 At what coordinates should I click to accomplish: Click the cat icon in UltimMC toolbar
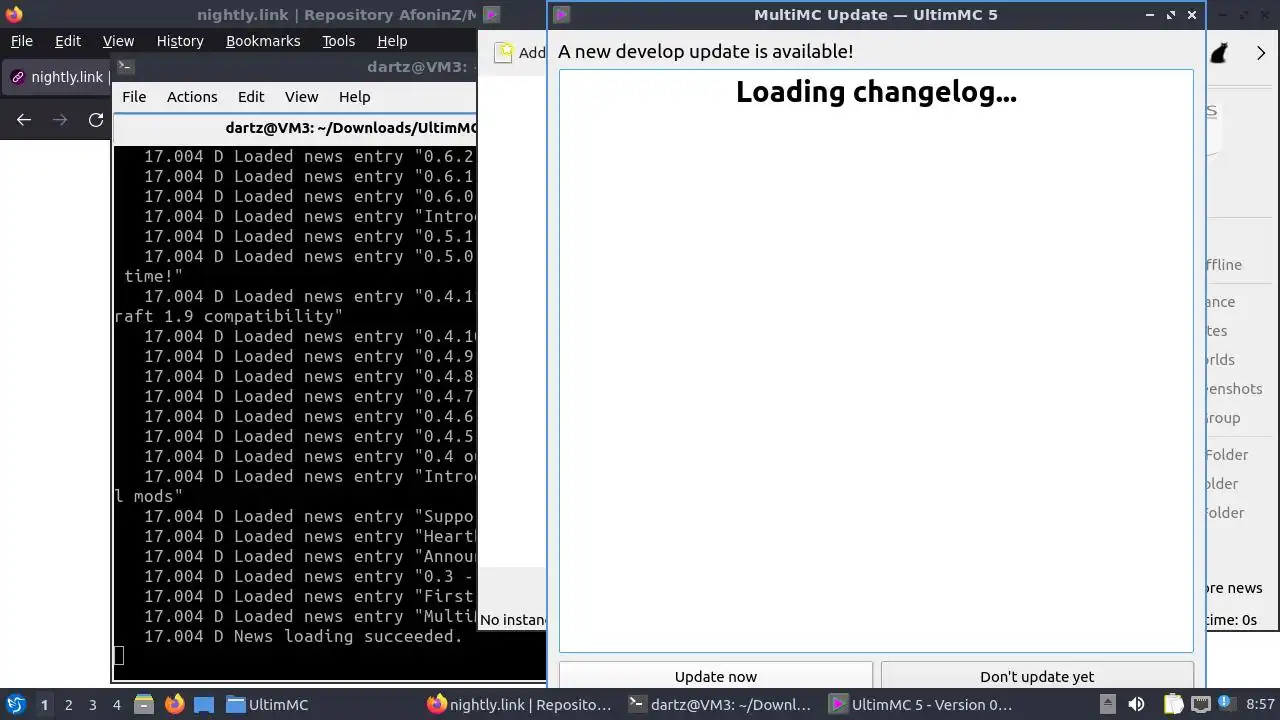pyautogui.click(x=1219, y=53)
